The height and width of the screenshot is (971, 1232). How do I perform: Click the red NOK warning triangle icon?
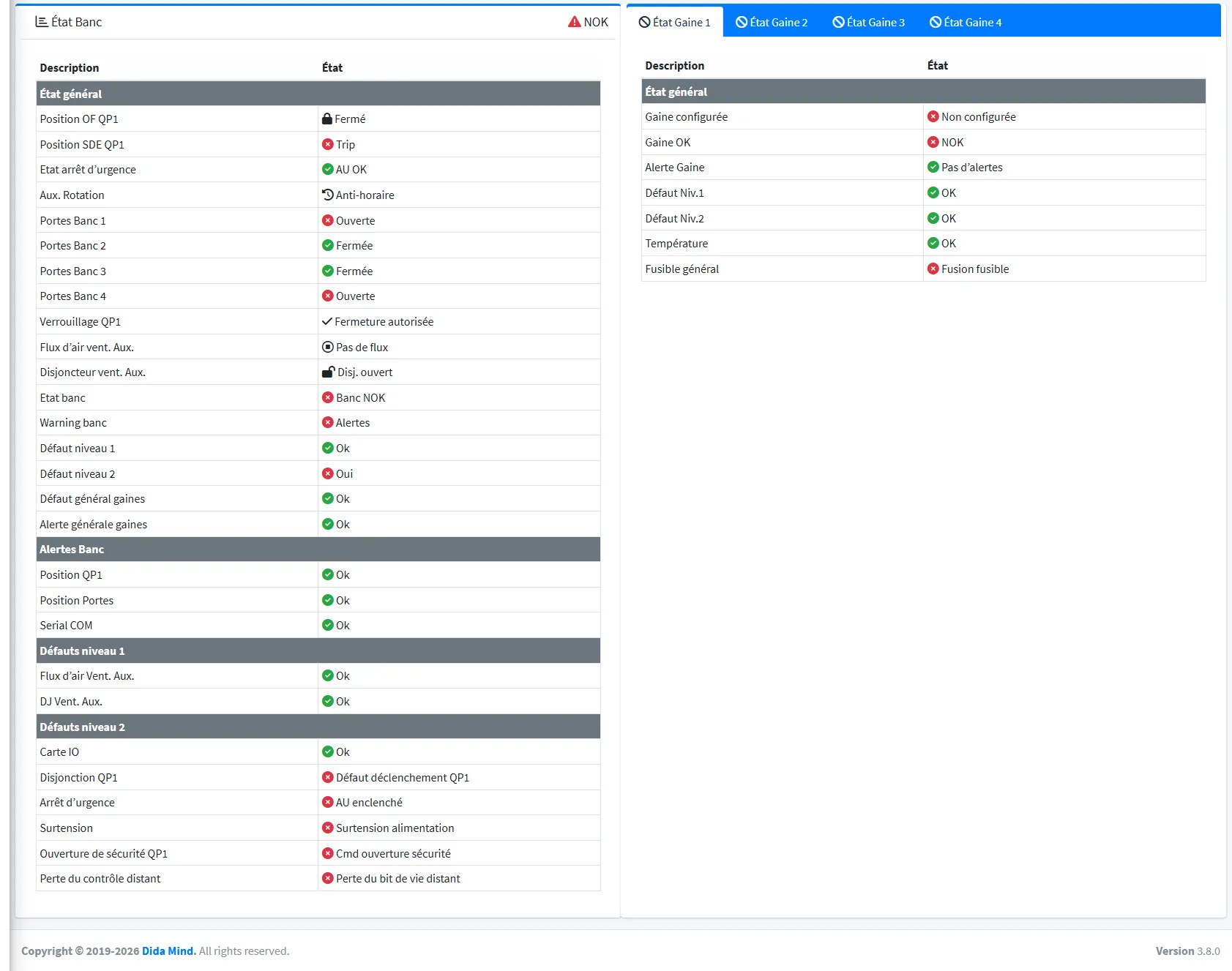(x=575, y=22)
